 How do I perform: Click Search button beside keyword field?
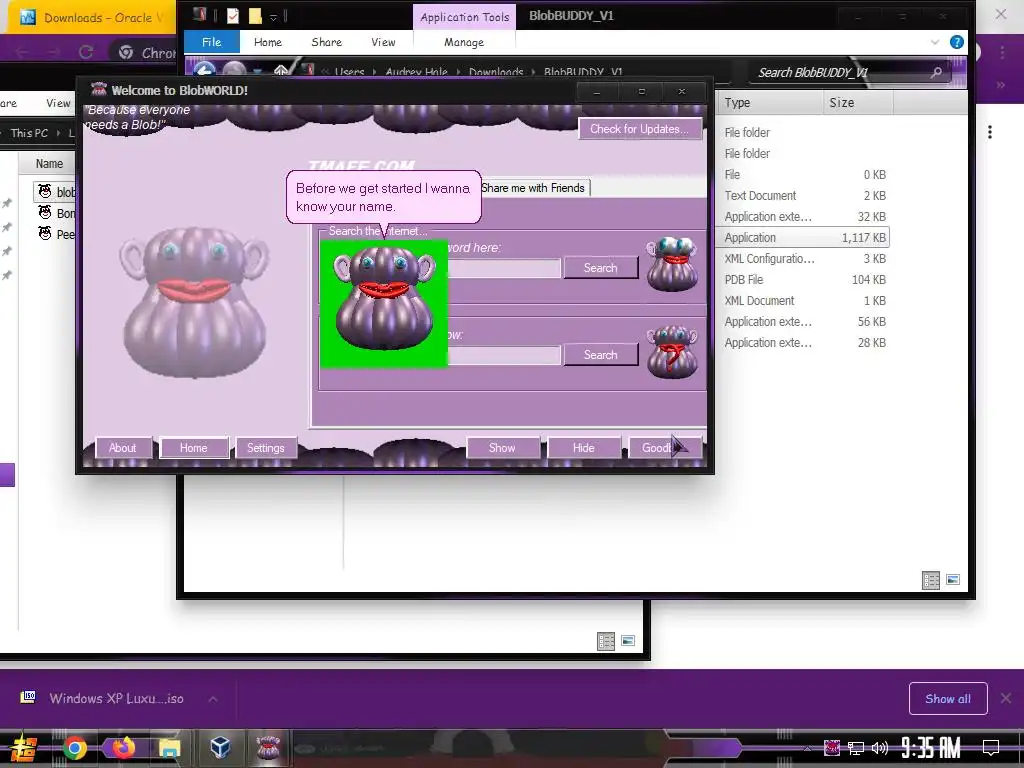pyautogui.click(x=601, y=268)
